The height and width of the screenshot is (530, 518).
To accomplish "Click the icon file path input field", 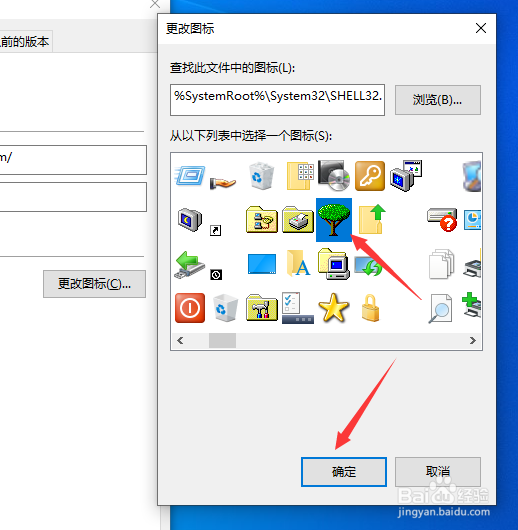I will pyautogui.click(x=277, y=100).
